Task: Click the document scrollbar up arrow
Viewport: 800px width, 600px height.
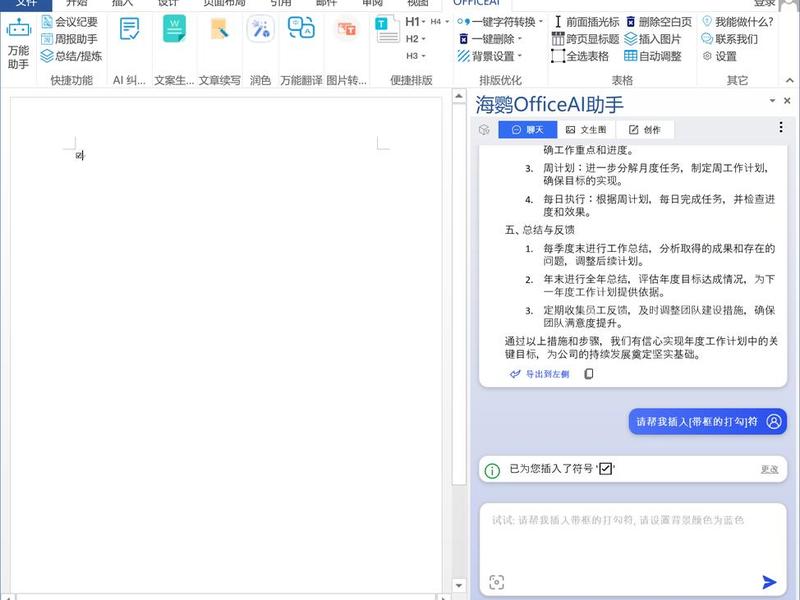Action: point(459,96)
